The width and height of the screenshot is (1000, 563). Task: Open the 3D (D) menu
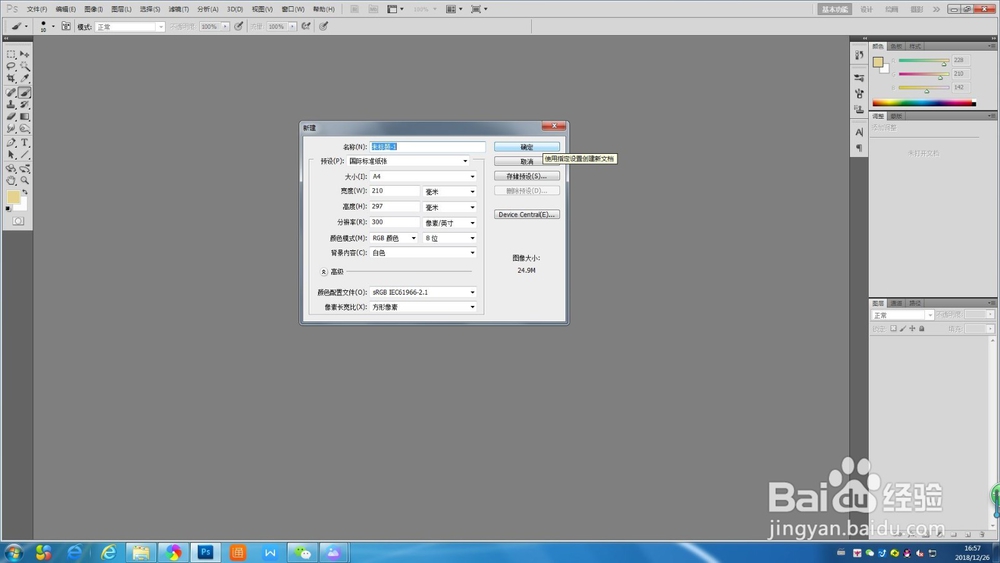[235, 9]
